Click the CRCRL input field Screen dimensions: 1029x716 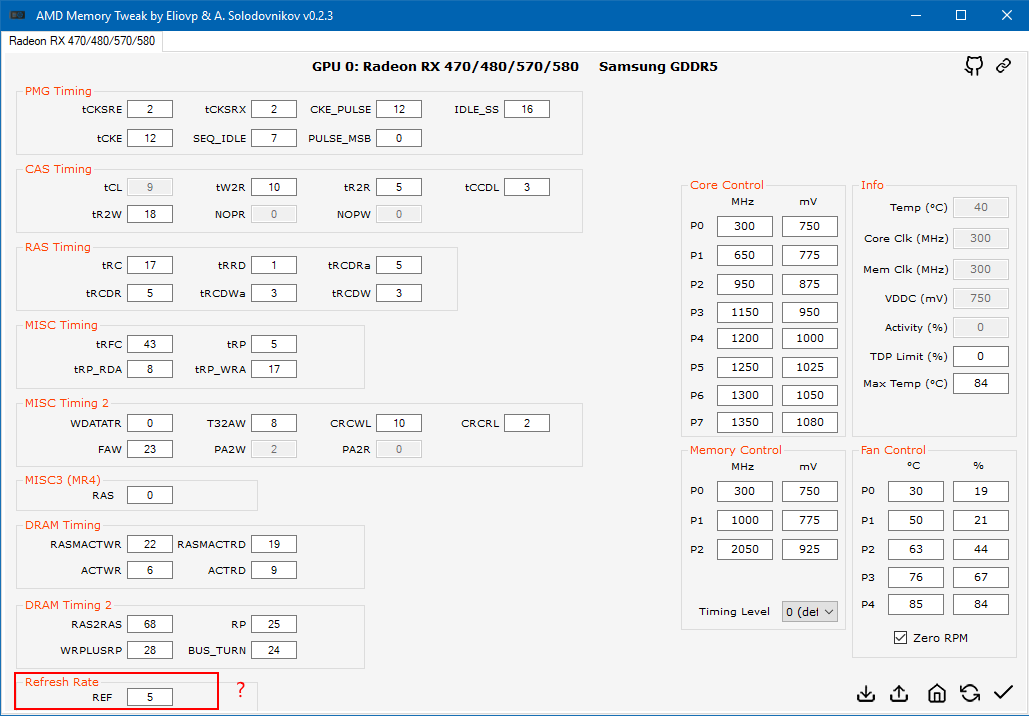pyautogui.click(x=527, y=424)
